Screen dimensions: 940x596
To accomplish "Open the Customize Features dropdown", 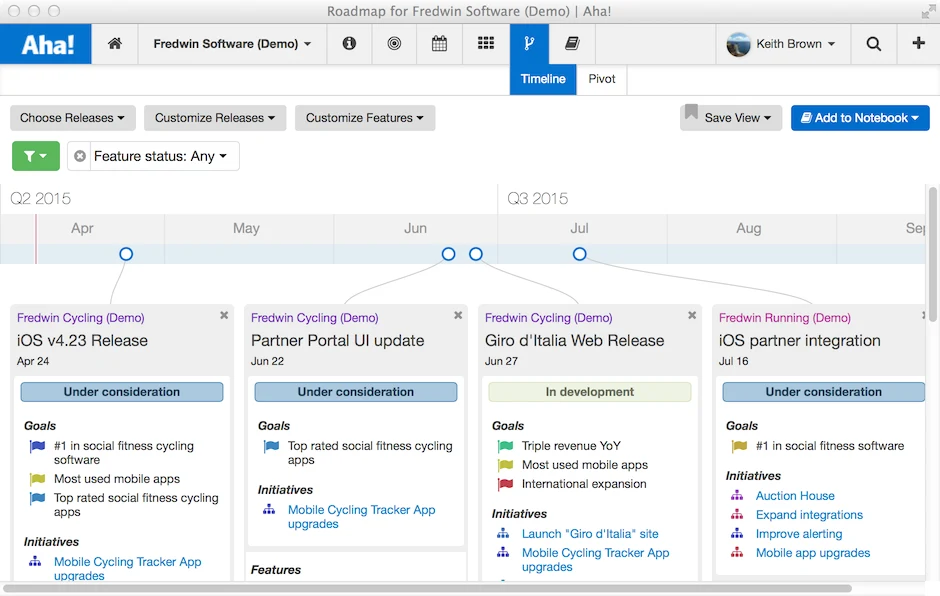I will coord(364,118).
